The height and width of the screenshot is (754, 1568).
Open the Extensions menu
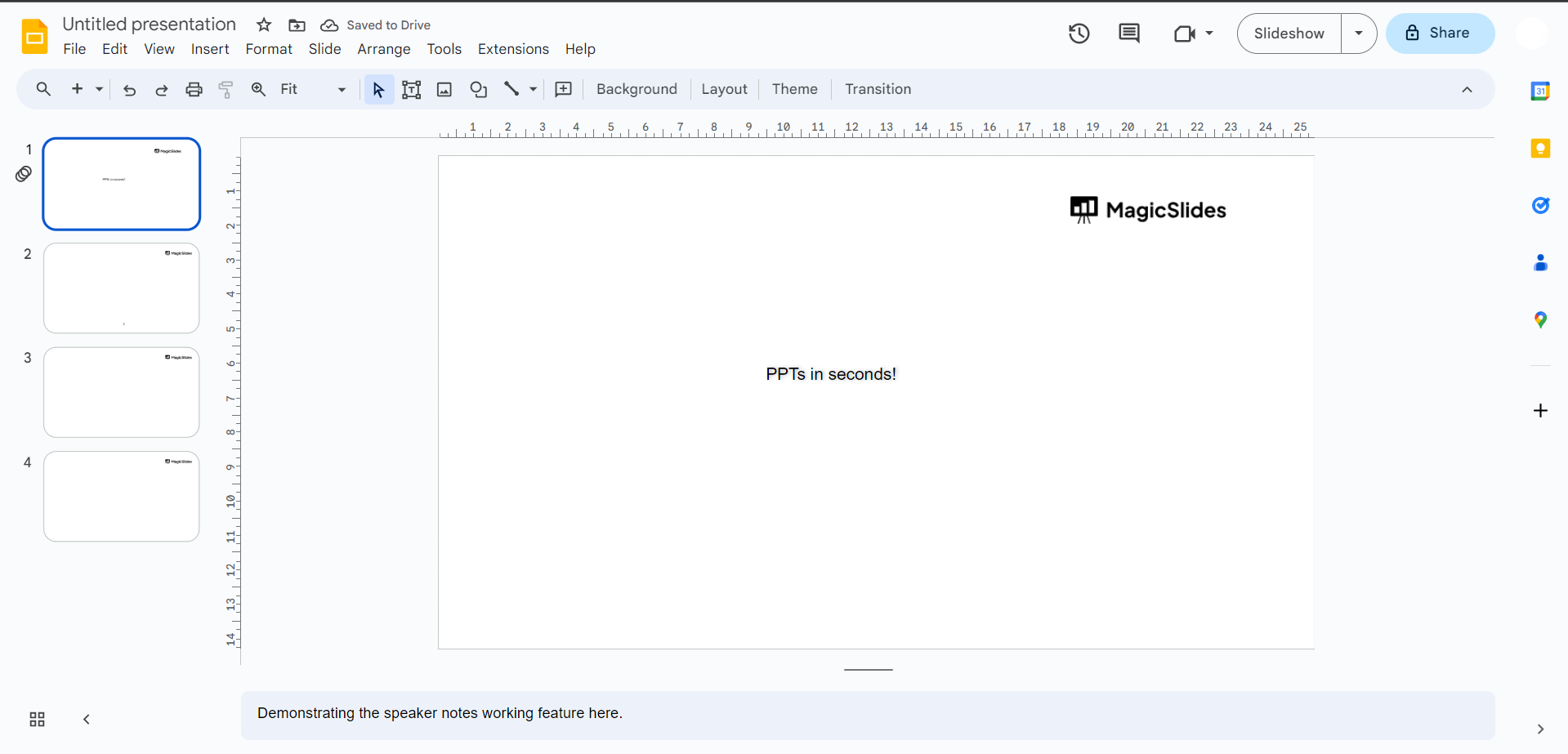tap(513, 49)
